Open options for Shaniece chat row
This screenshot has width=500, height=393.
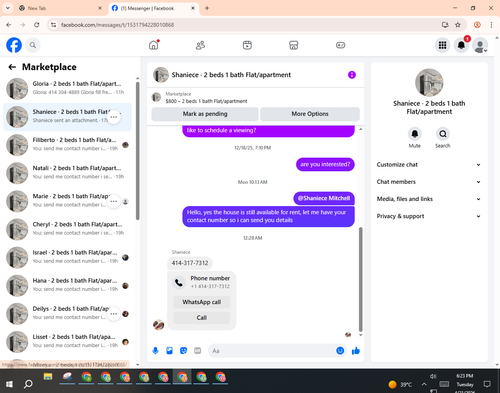click(x=114, y=117)
